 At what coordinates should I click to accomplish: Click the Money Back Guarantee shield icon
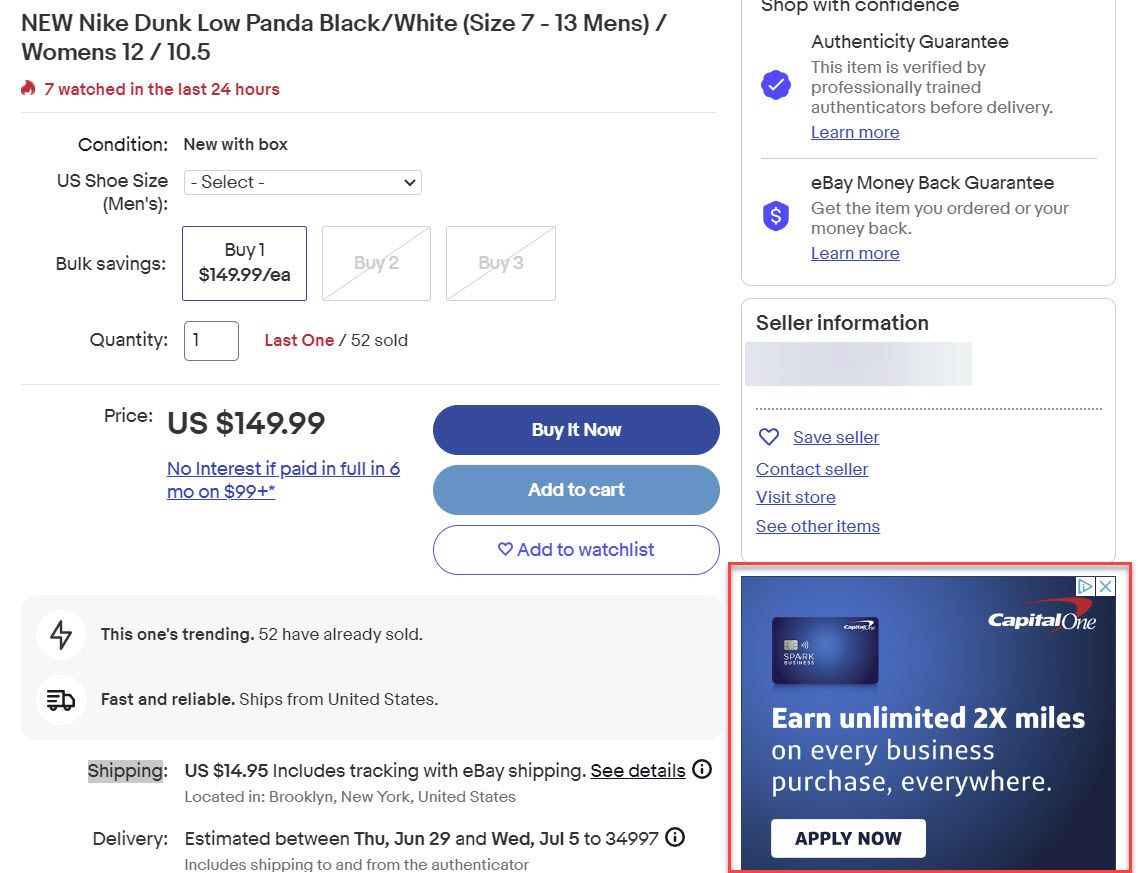click(776, 216)
